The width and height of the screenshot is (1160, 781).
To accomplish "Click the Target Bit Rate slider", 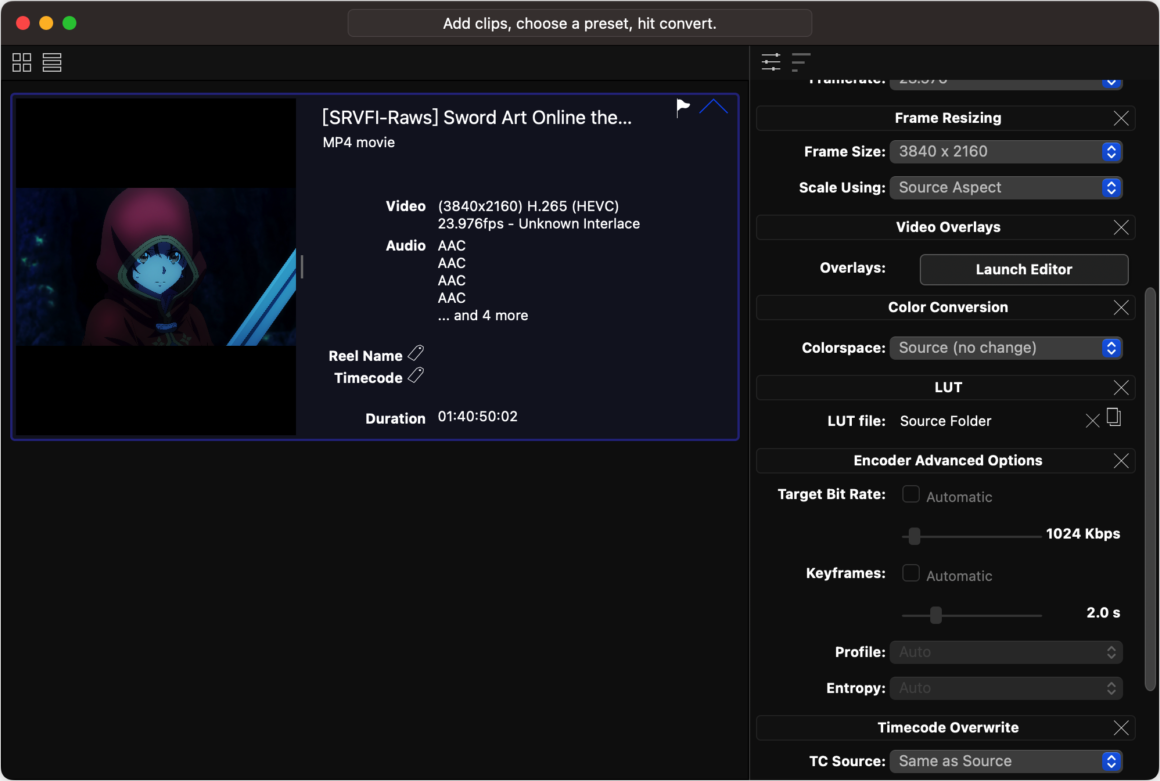I will (971, 536).
